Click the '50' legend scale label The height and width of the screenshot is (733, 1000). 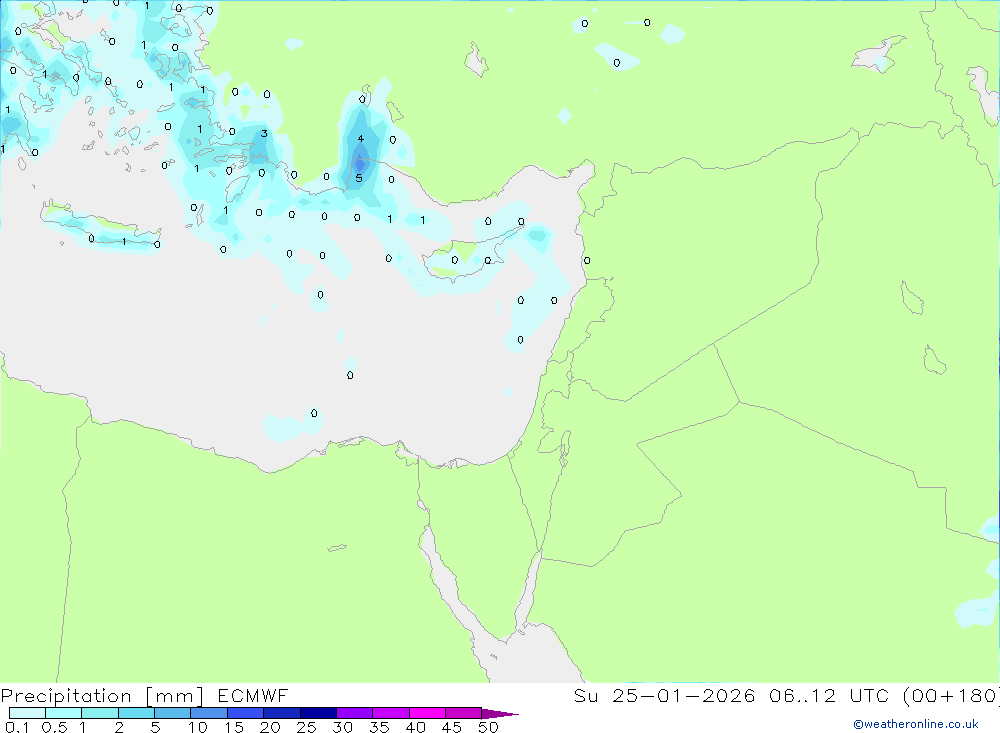click(x=488, y=727)
